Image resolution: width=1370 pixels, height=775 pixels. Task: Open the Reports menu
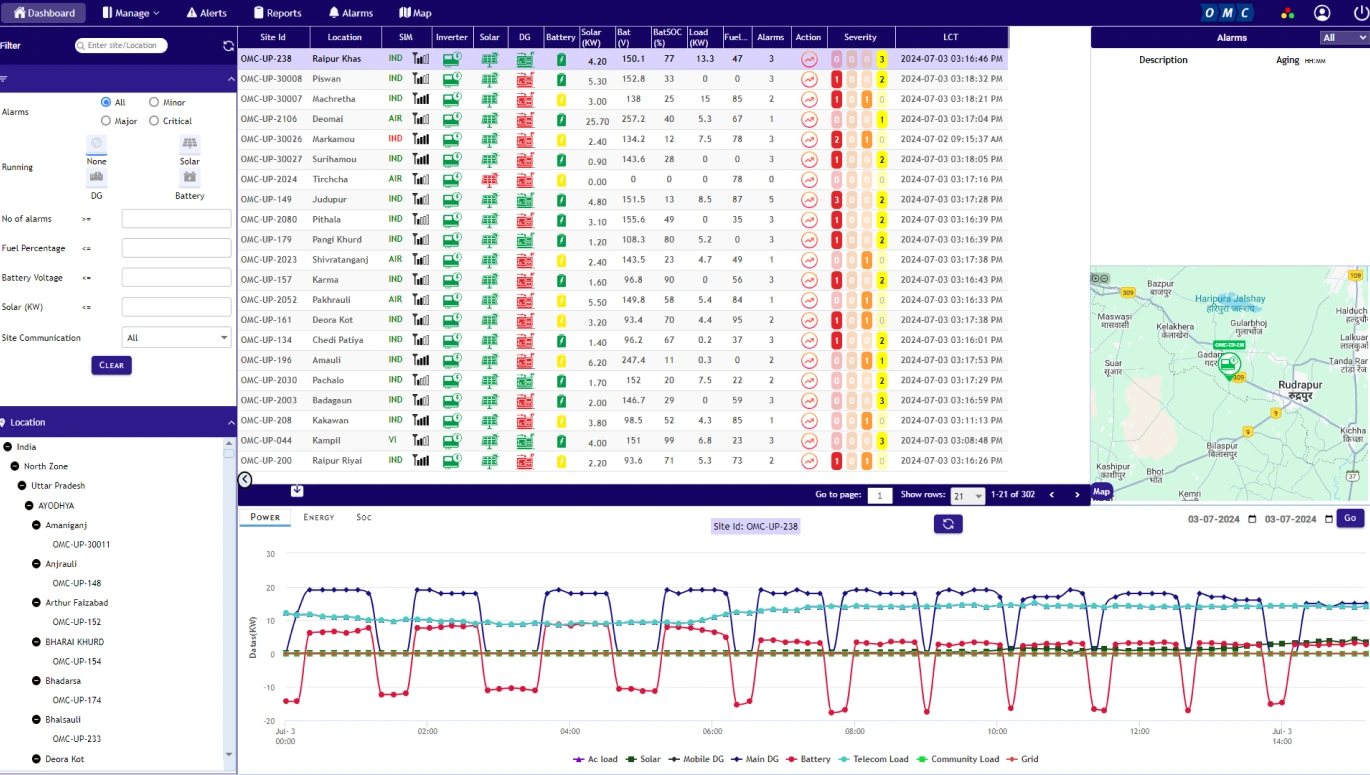tap(277, 13)
